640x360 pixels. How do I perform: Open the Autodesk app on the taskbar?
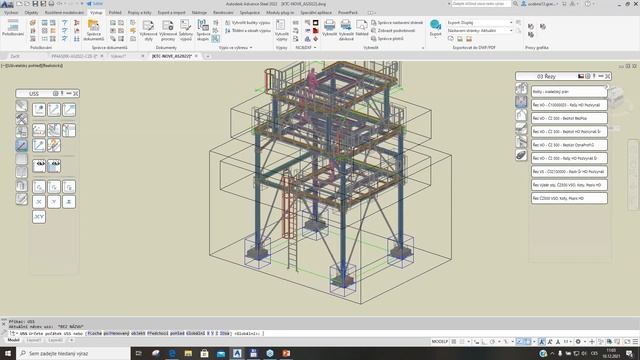coord(237,353)
